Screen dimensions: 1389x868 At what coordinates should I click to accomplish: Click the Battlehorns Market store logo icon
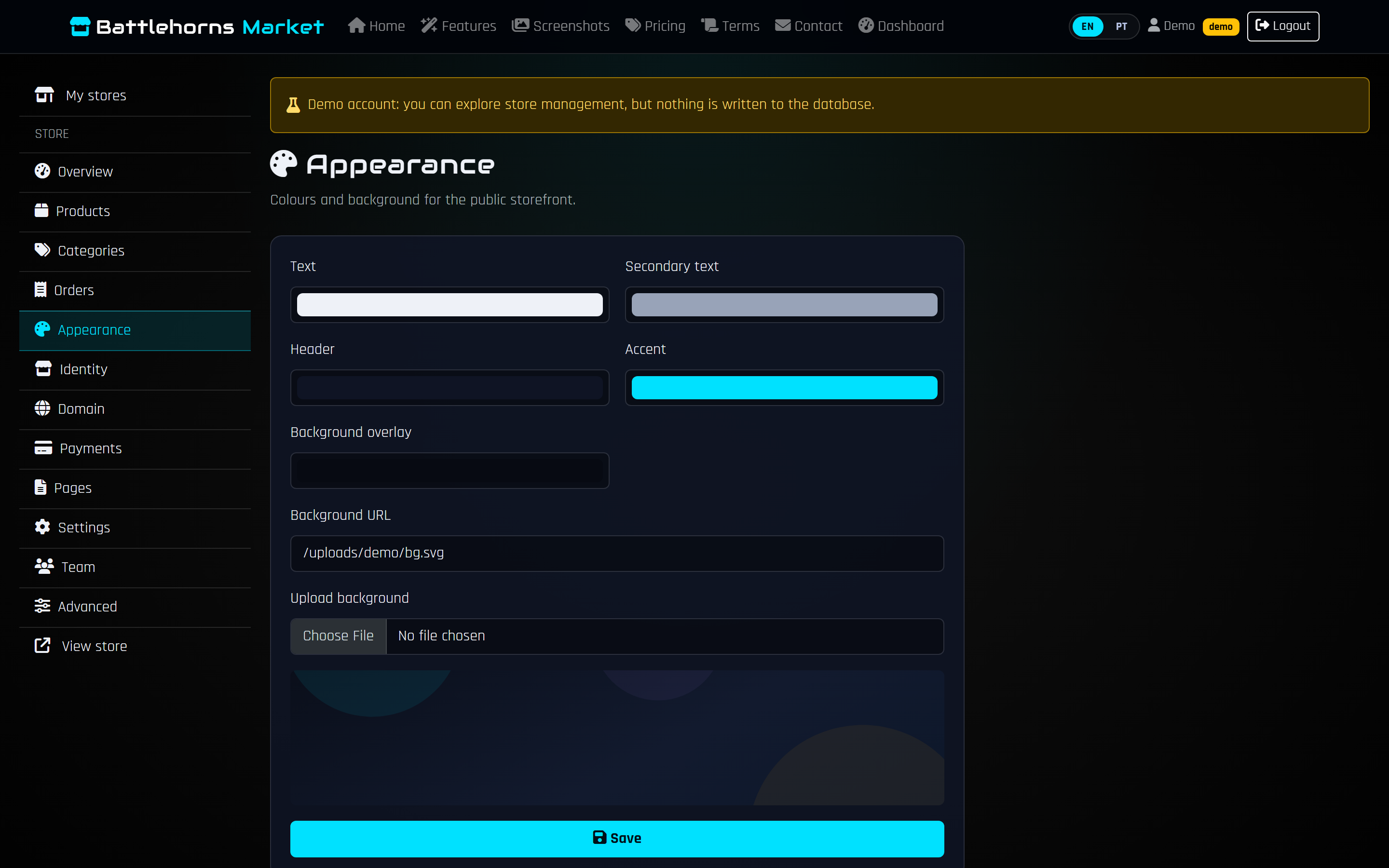click(x=80, y=27)
